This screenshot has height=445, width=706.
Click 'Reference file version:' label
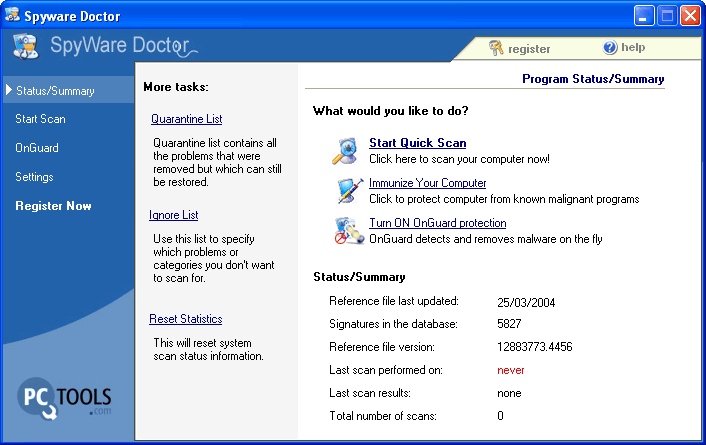(381, 347)
